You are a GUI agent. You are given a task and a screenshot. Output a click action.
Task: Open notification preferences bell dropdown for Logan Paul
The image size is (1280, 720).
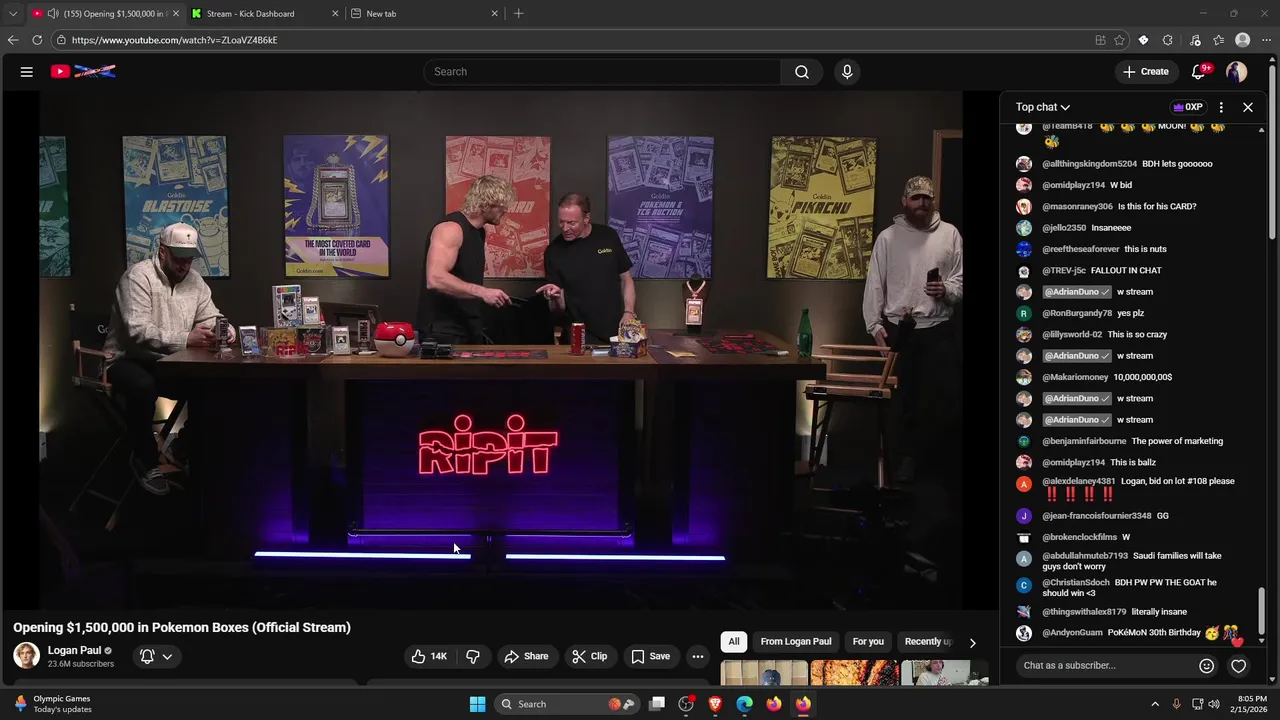(156, 656)
